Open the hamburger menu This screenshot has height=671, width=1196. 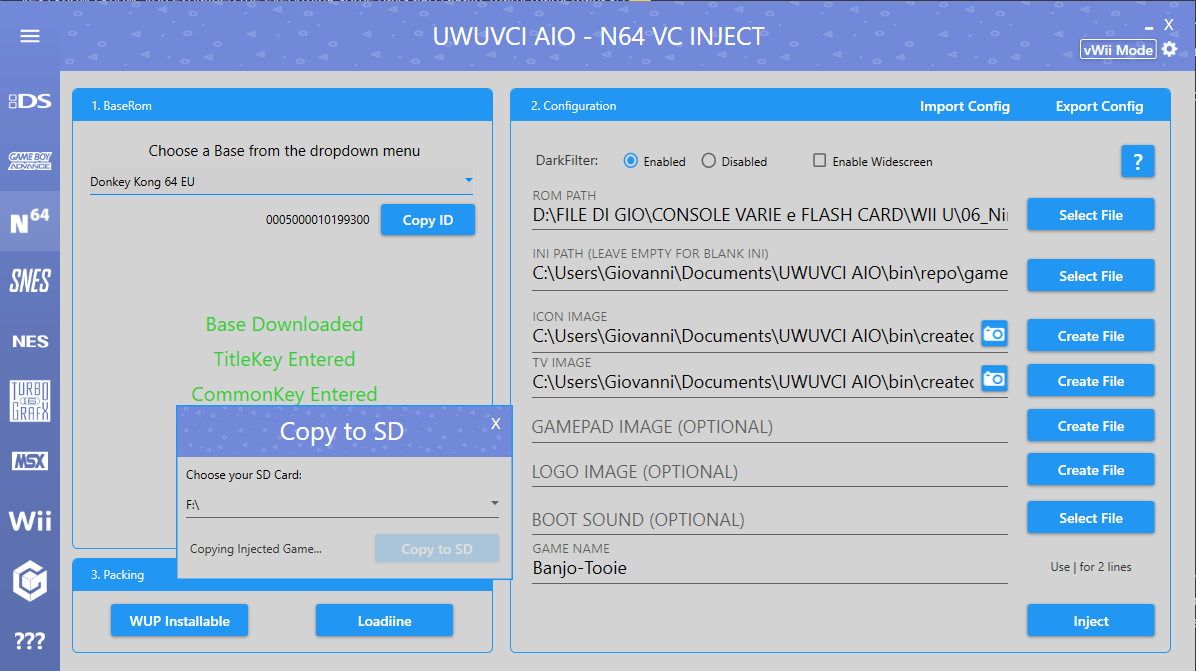[x=30, y=36]
